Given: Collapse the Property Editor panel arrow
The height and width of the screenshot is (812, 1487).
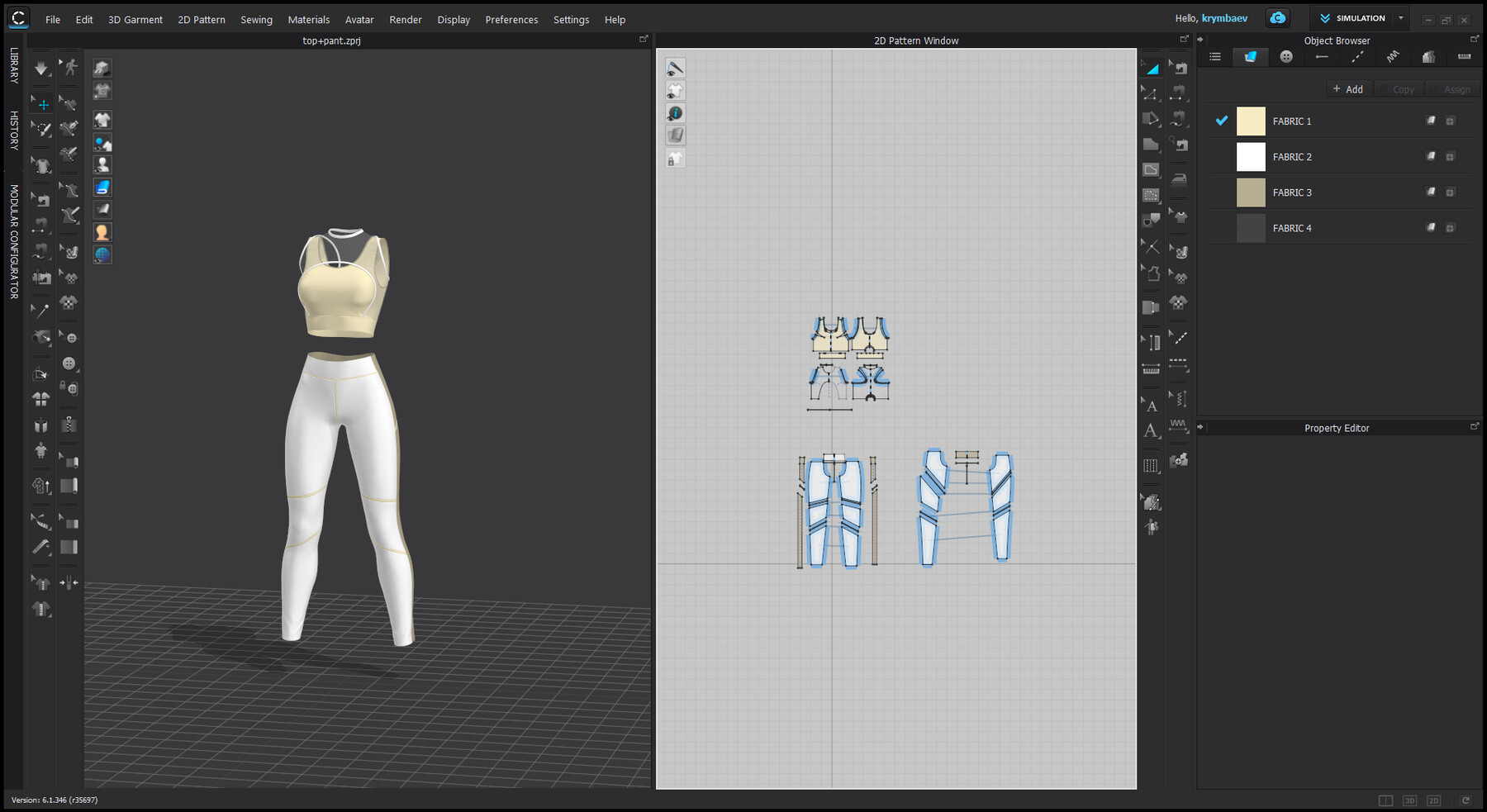Looking at the screenshot, I should coord(1200,427).
